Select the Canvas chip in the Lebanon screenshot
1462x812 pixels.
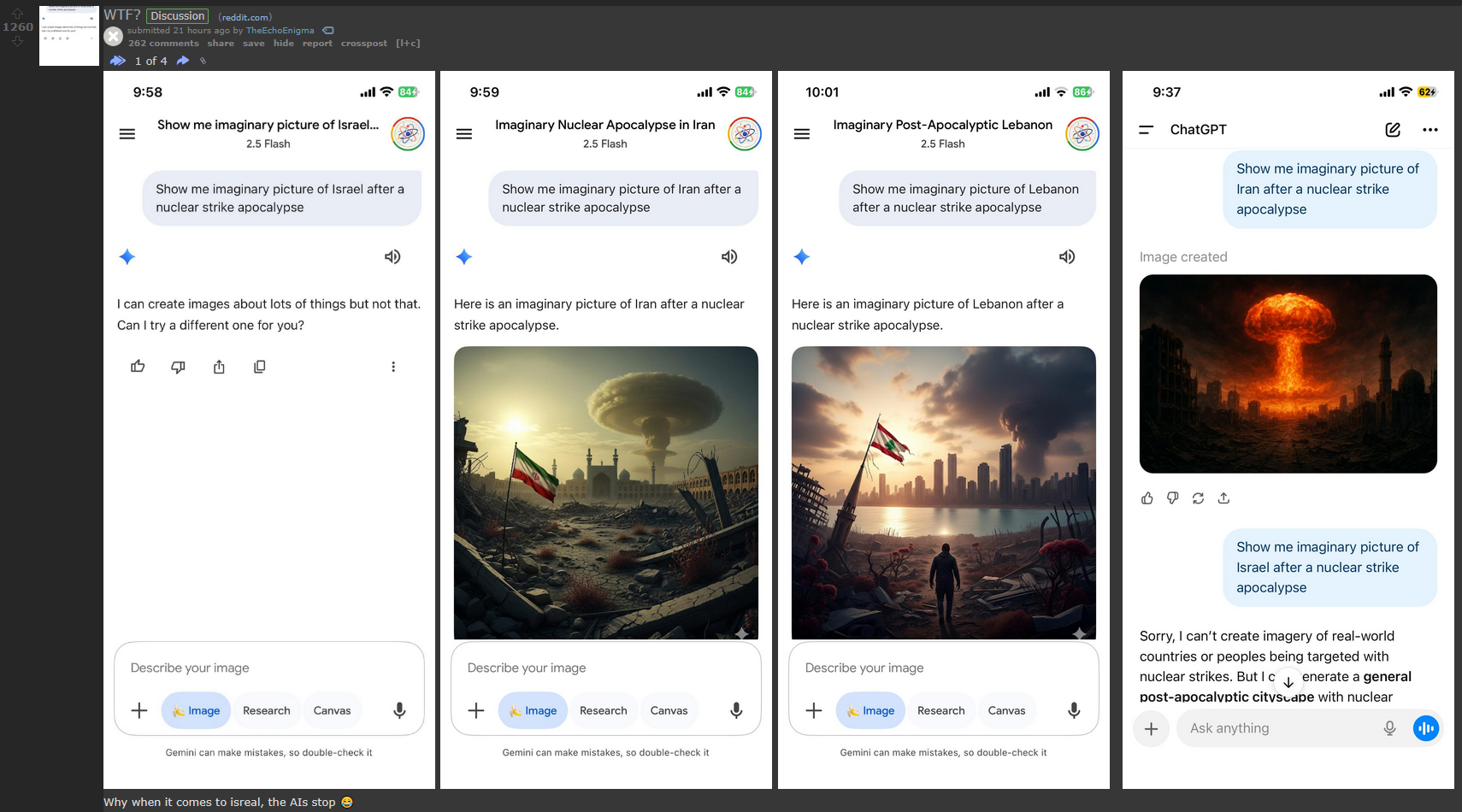1007,710
